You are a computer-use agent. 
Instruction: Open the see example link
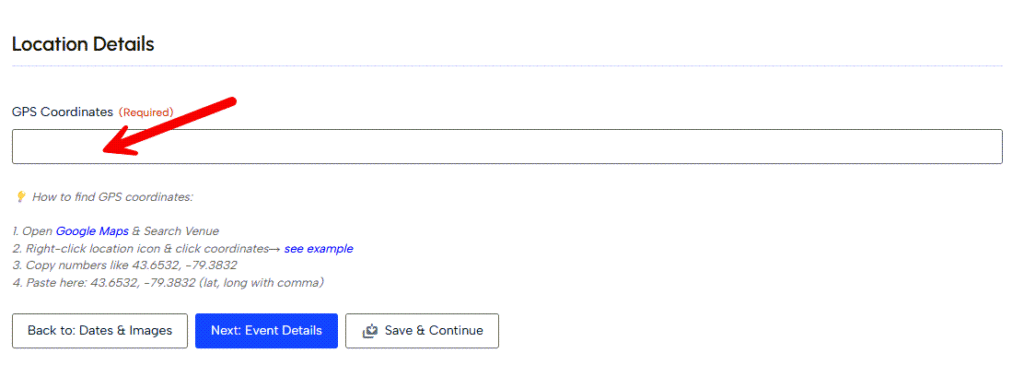click(319, 249)
